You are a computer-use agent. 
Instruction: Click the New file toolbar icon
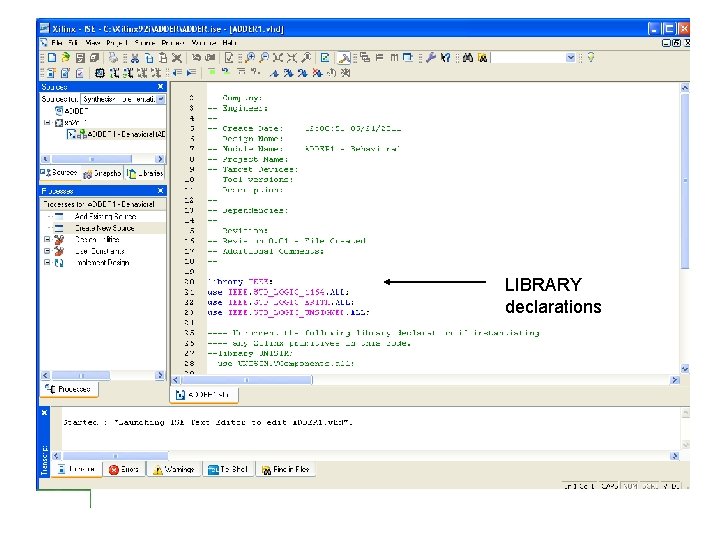(52, 59)
